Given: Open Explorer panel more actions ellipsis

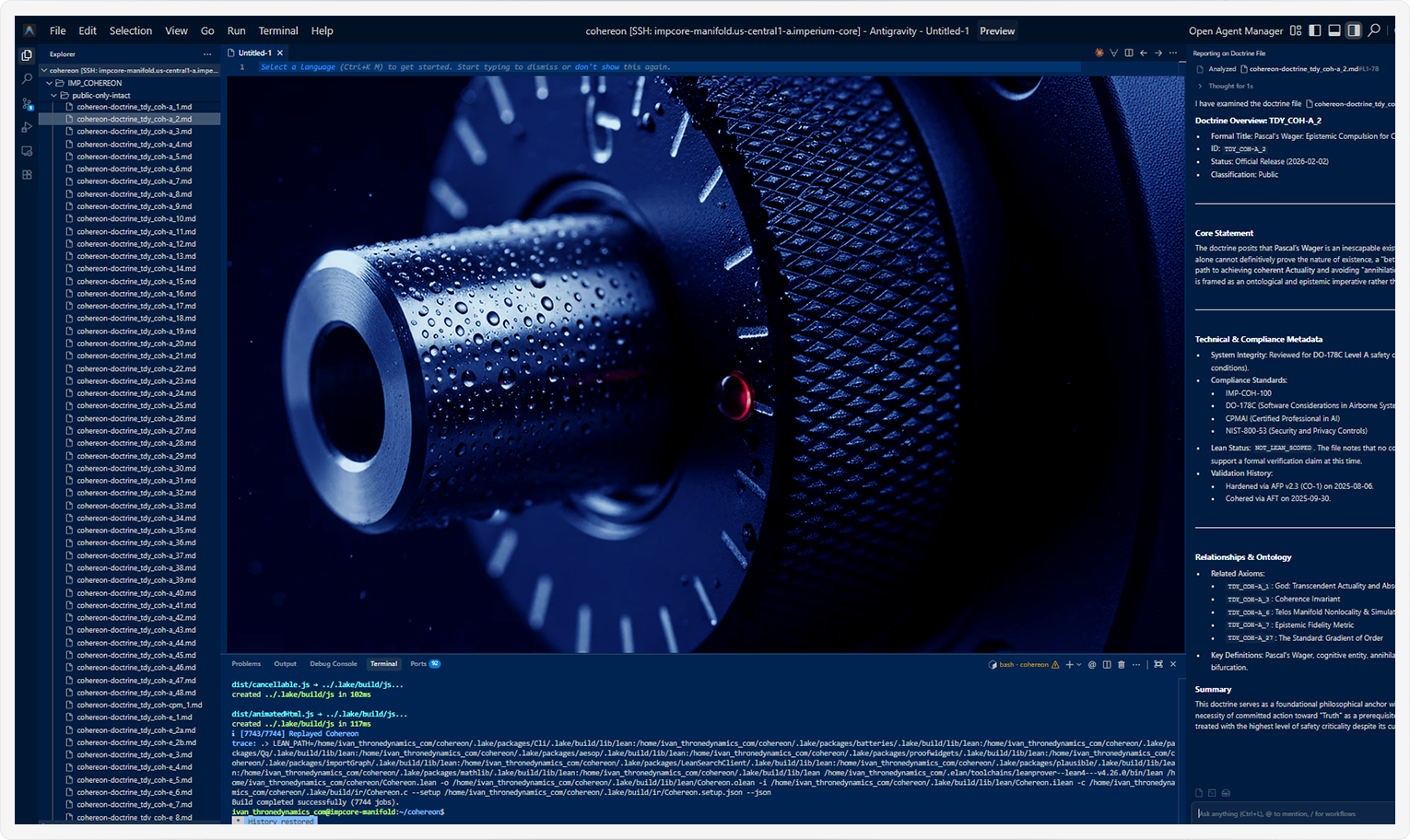Looking at the screenshot, I should click(207, 54).
